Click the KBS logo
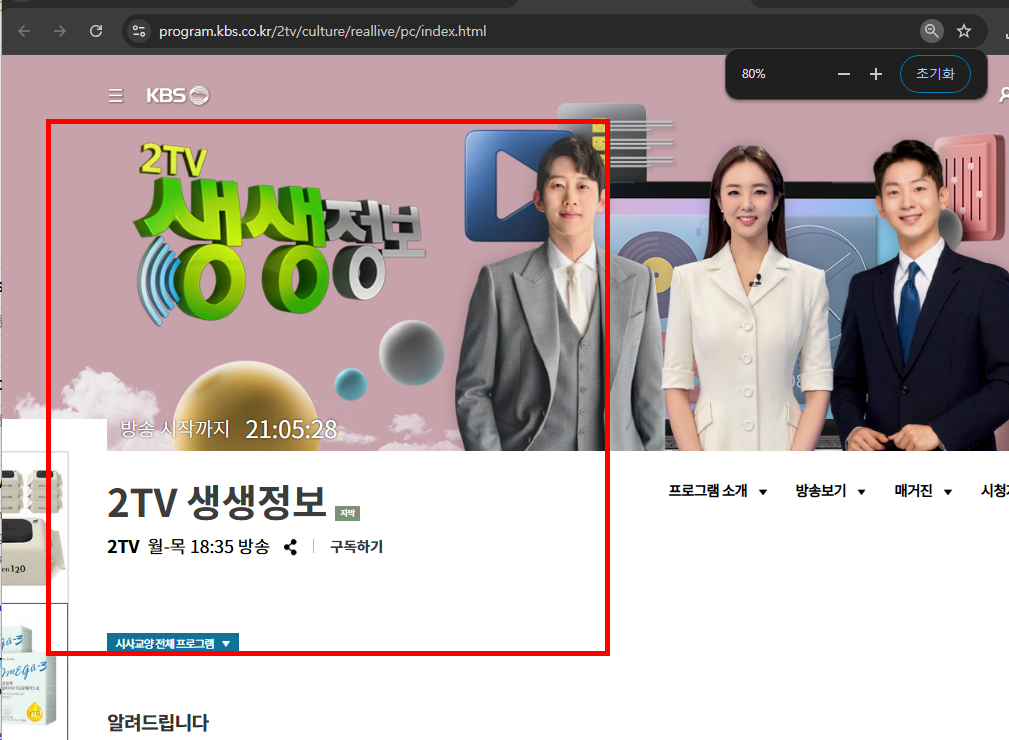 [176, 95]
